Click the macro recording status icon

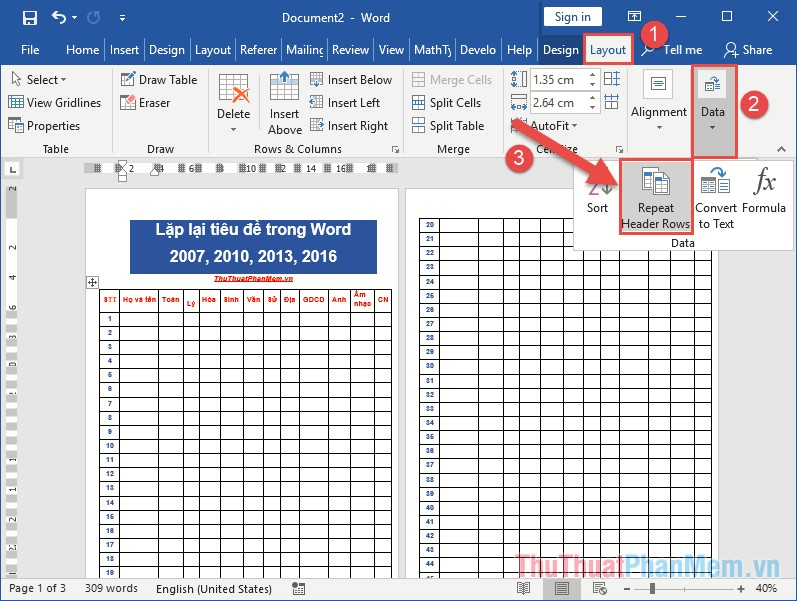click(x=299, y=589)
